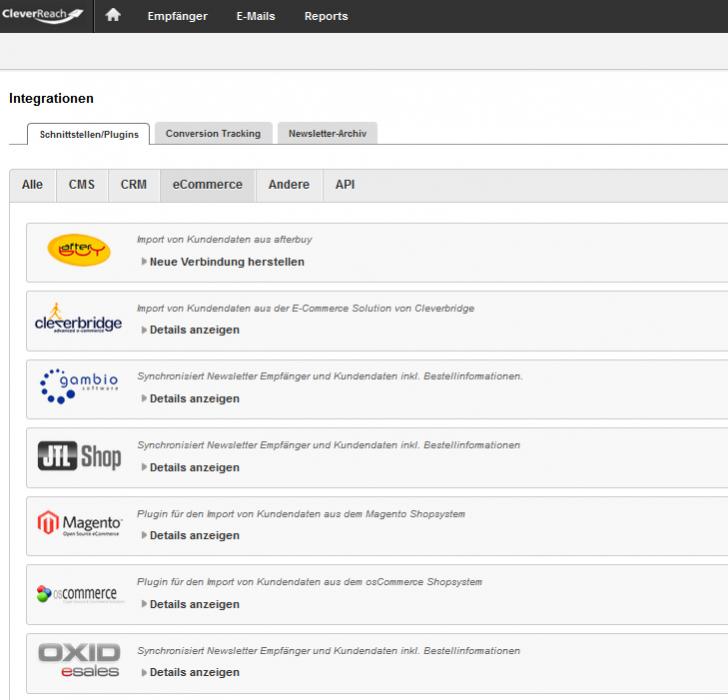Image resolution: width=728 pixels, height=700 pixels.
Task: Click the cleverbridge logo
Action: click(x=78, y=320)
